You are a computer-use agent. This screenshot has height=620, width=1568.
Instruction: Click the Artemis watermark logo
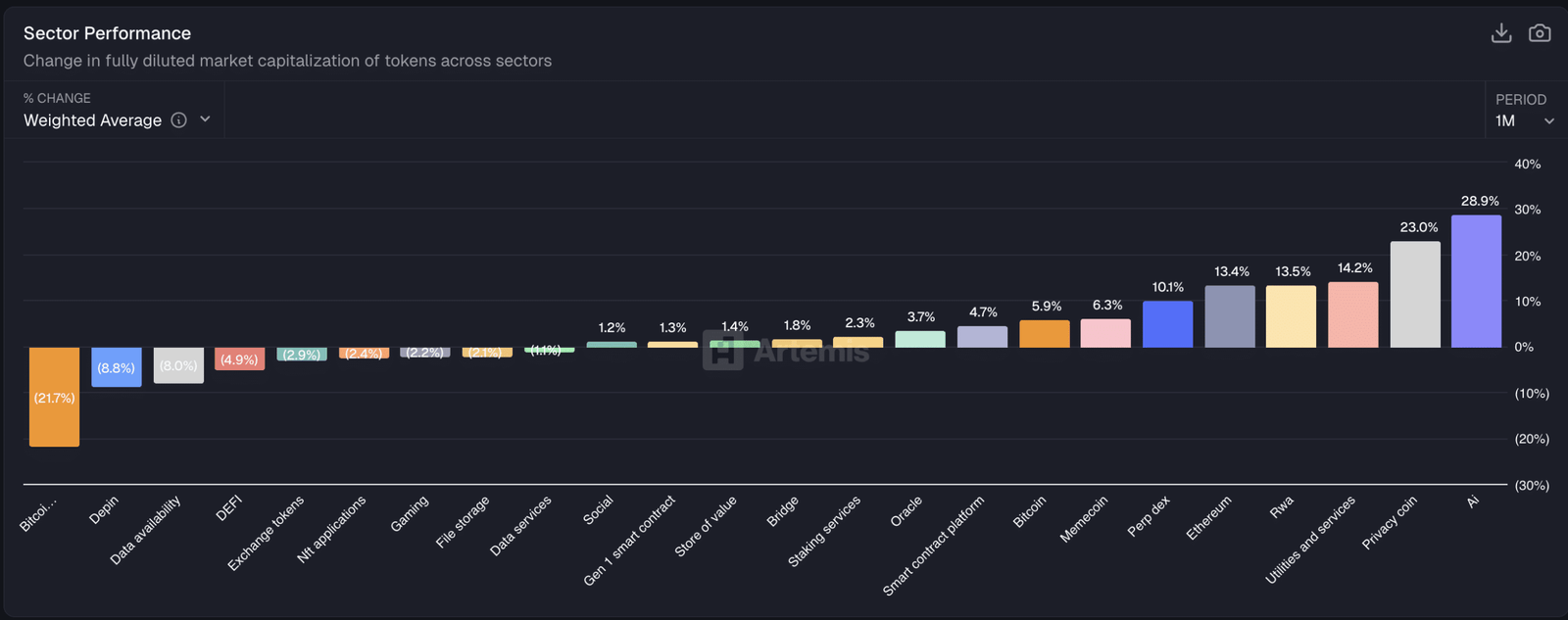786,351
